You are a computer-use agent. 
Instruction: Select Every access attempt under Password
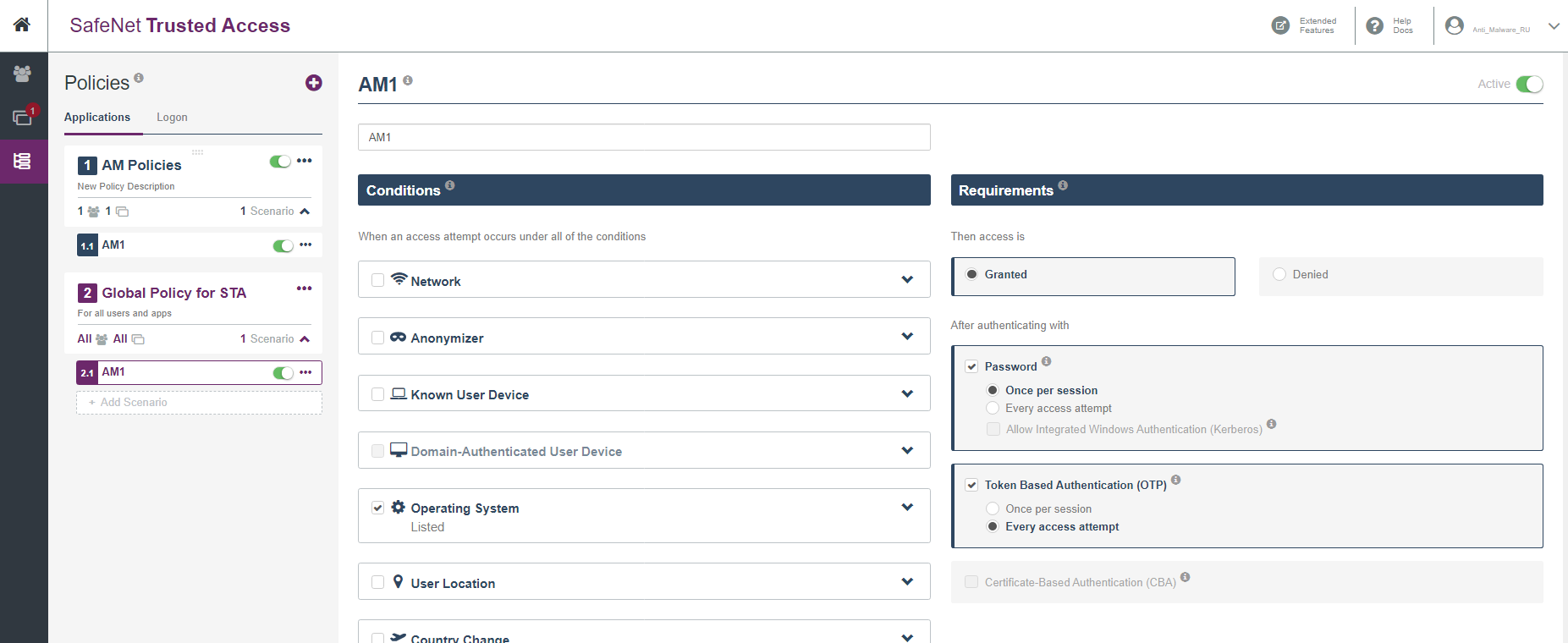993,408
